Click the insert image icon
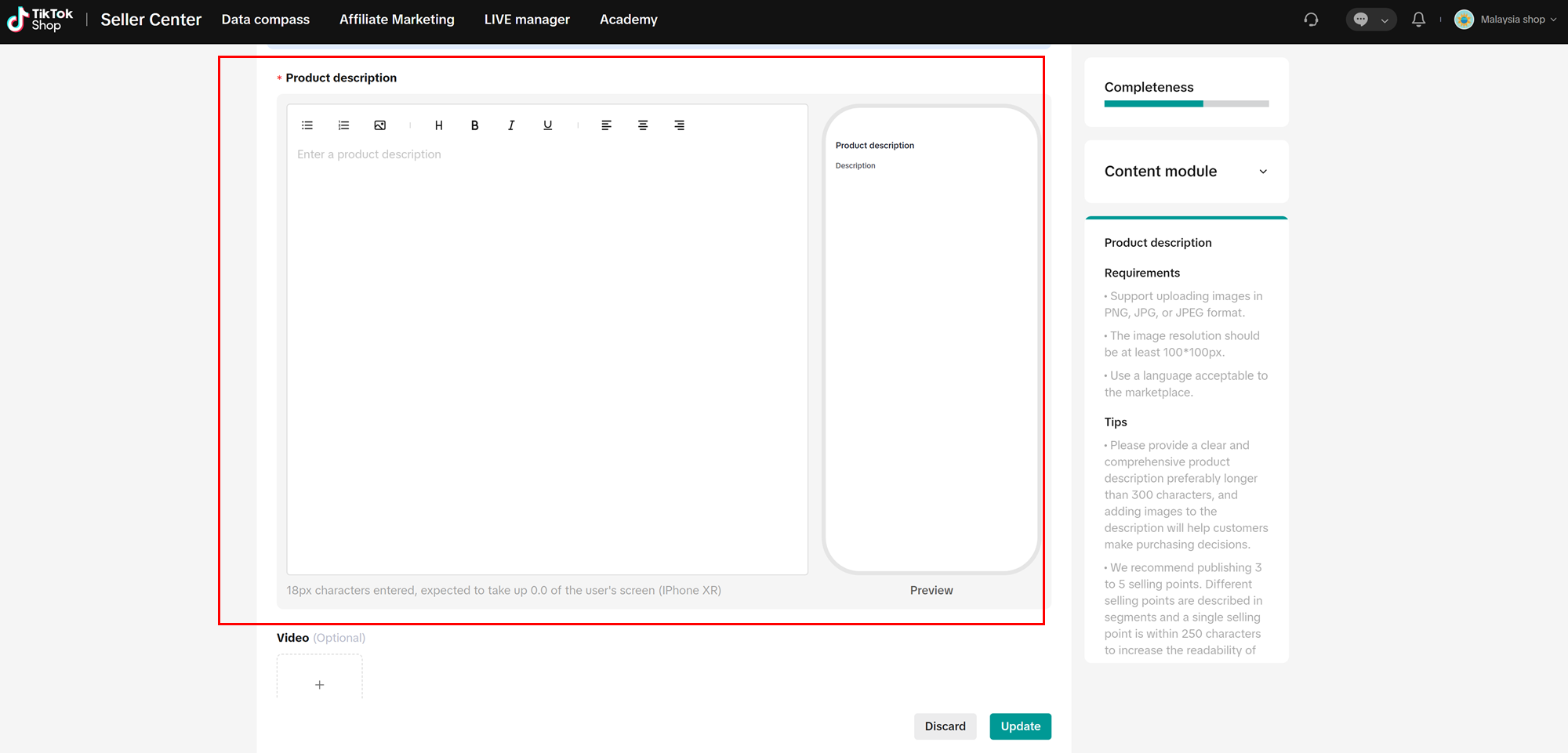This screenshot has height=753, width=1568. (x=380, y=125)
